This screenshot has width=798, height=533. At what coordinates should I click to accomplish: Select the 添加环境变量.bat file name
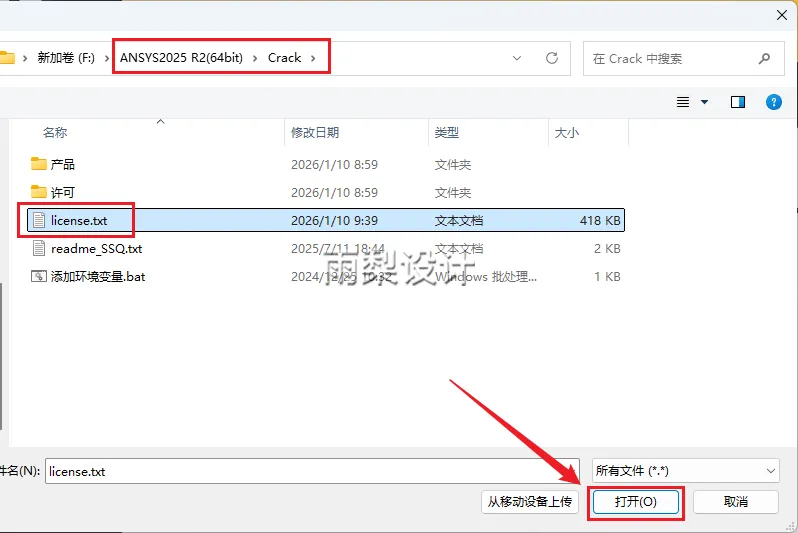coord(98,276)
